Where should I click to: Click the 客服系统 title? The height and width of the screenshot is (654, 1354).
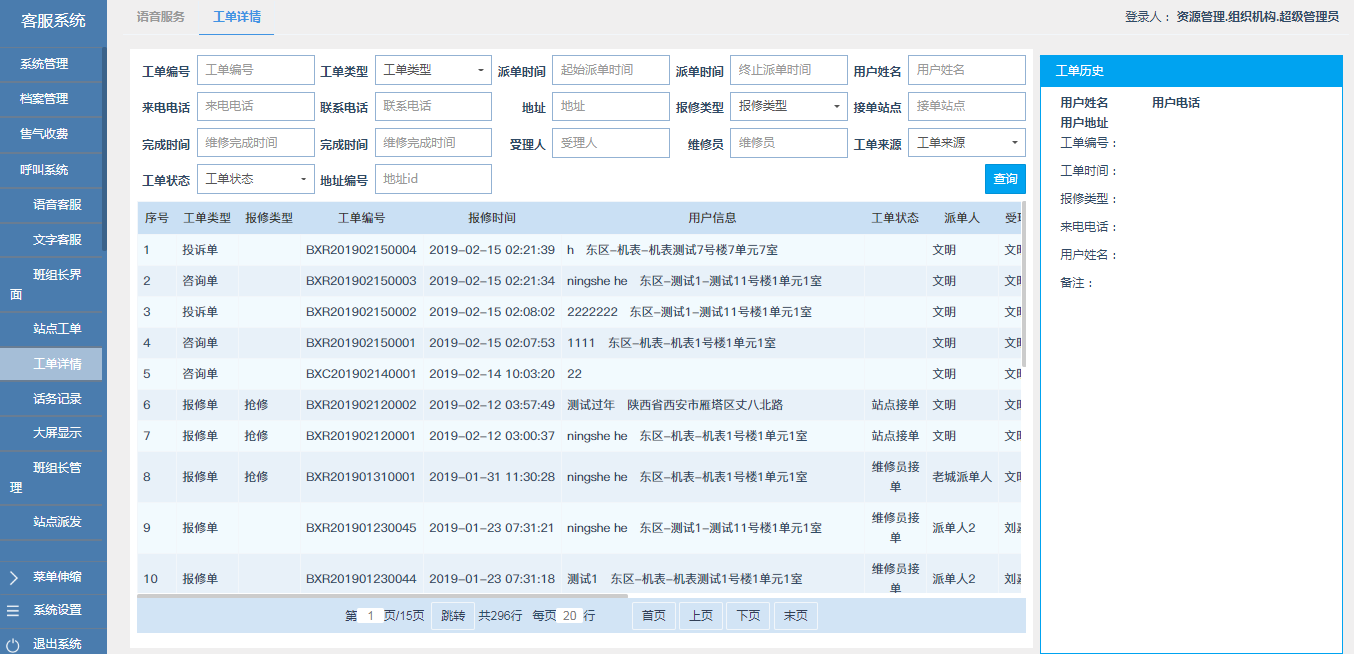(x=53, y=20)
